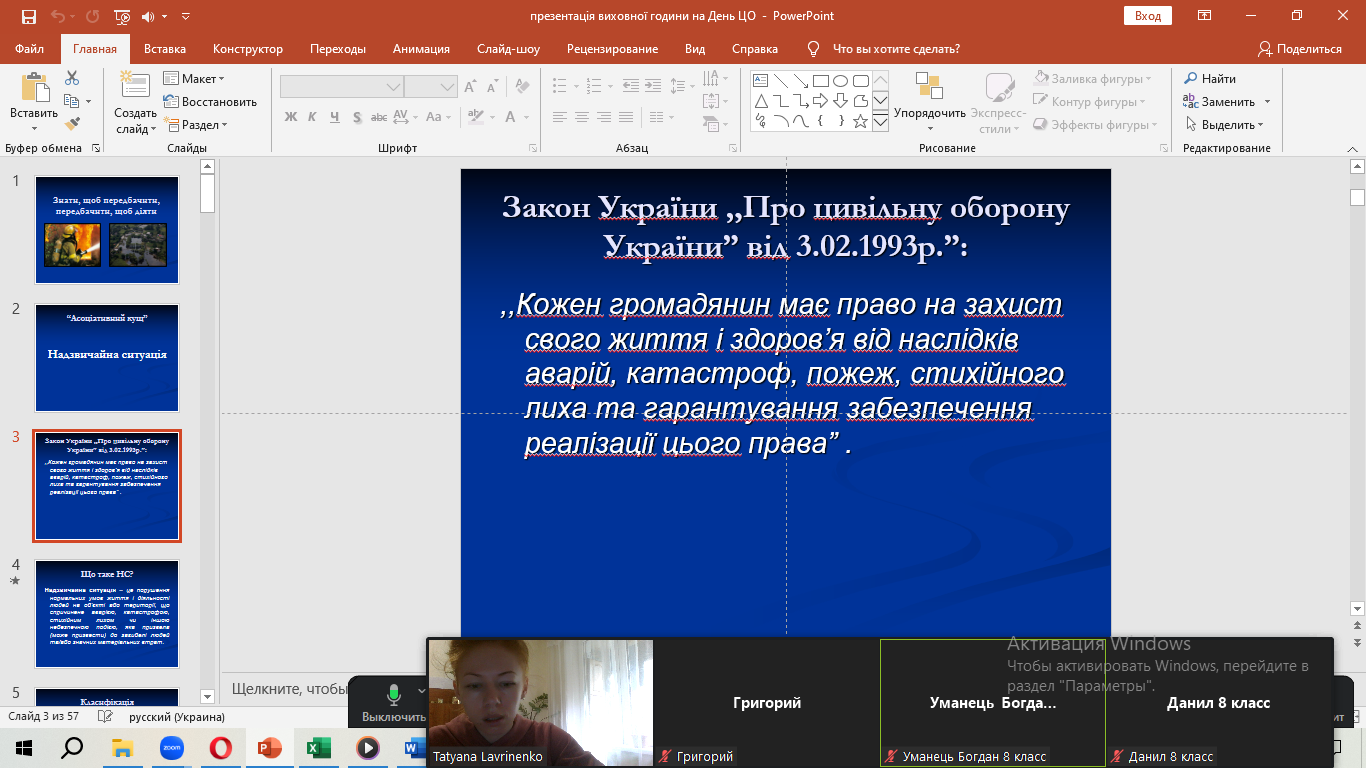Open the Макет layout dropdown
The height and width of the screenshot is (768, 1366).
coord(194,79)
